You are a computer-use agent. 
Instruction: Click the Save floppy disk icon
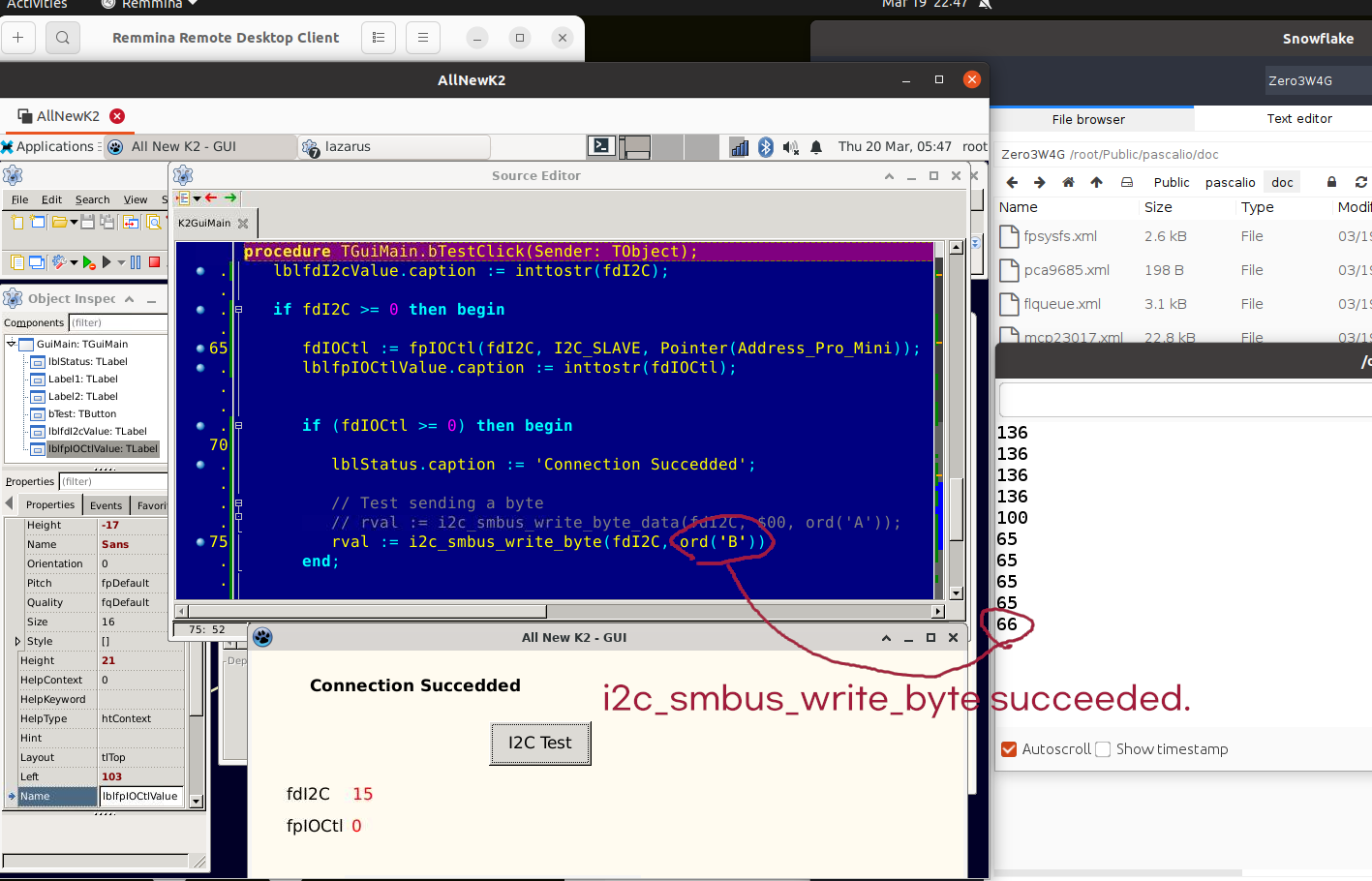pos(87,222)
